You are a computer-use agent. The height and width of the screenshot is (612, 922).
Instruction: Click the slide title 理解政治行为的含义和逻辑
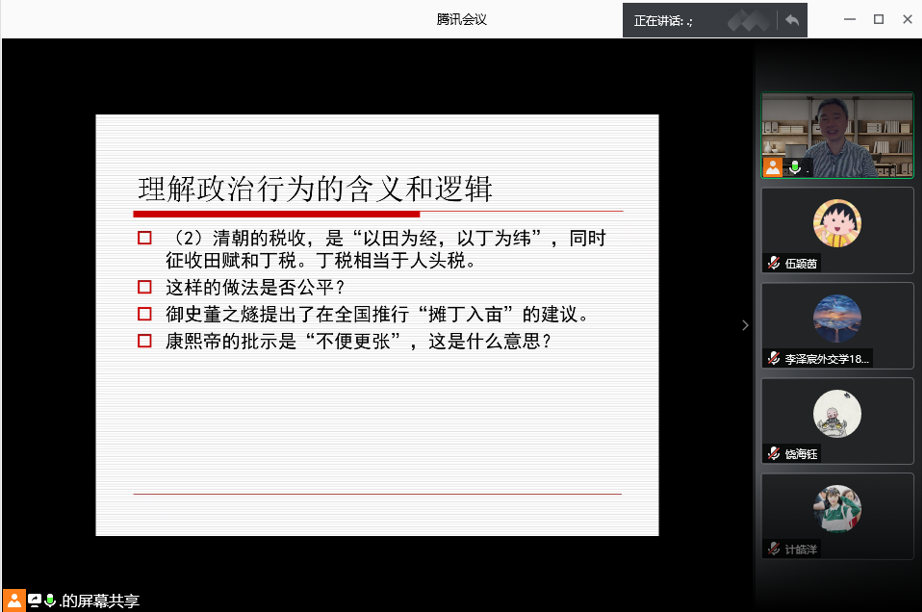(x=315, y=189)
